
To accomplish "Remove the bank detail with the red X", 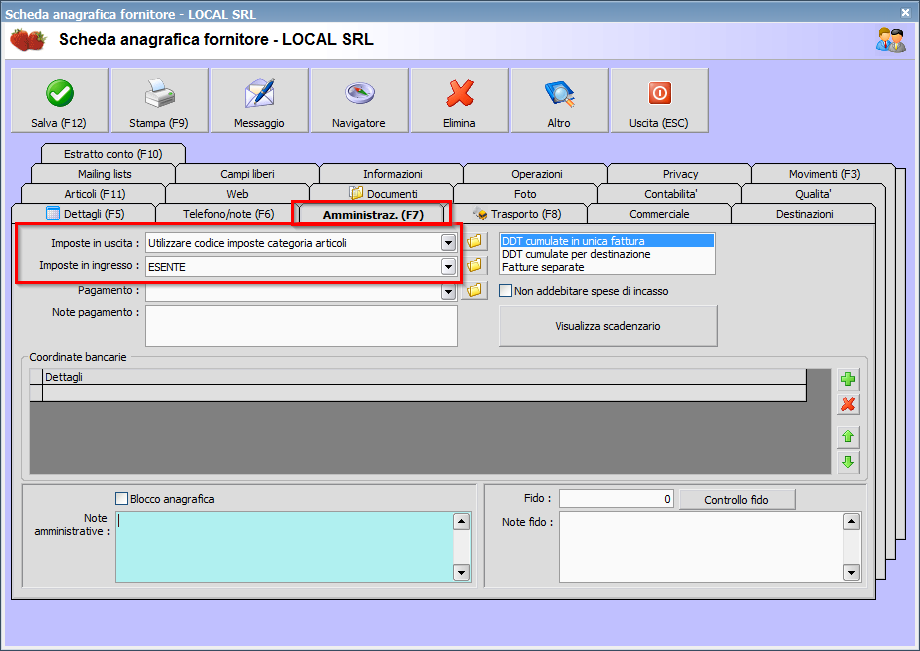I will tap(848, 404).
